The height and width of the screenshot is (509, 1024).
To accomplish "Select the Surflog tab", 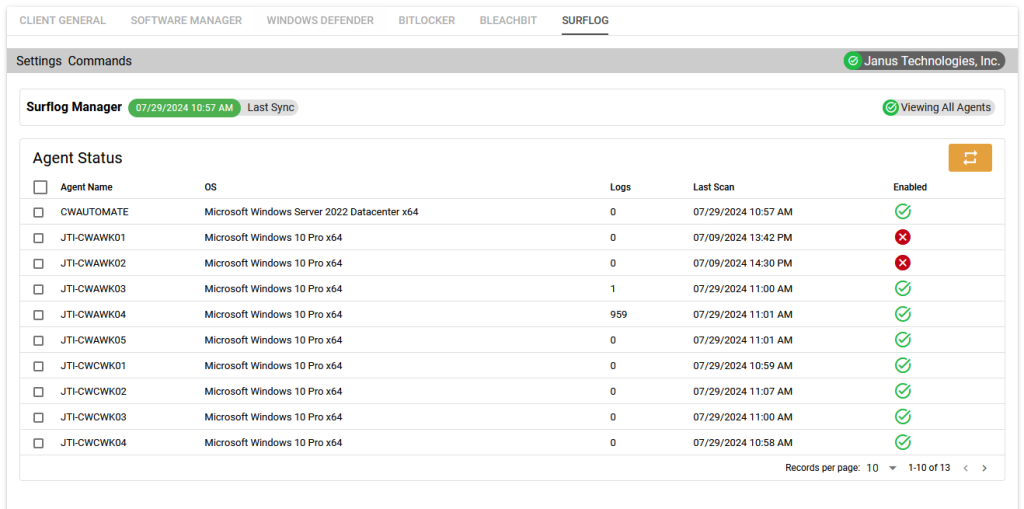I will (x=585, y=20).
